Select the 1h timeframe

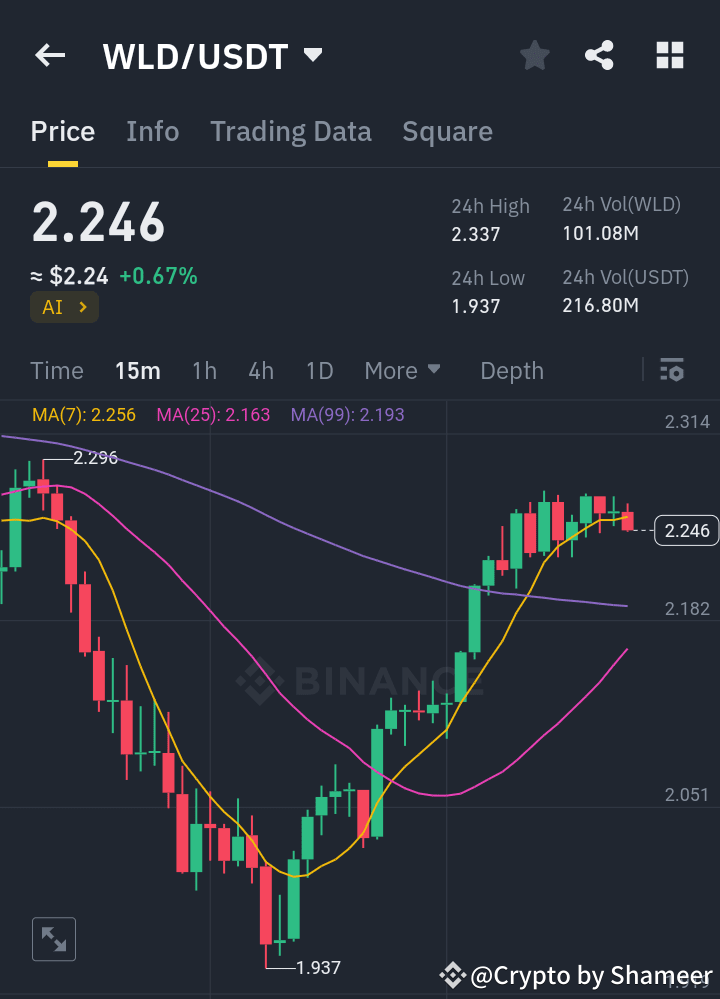[x=204, y=370]
